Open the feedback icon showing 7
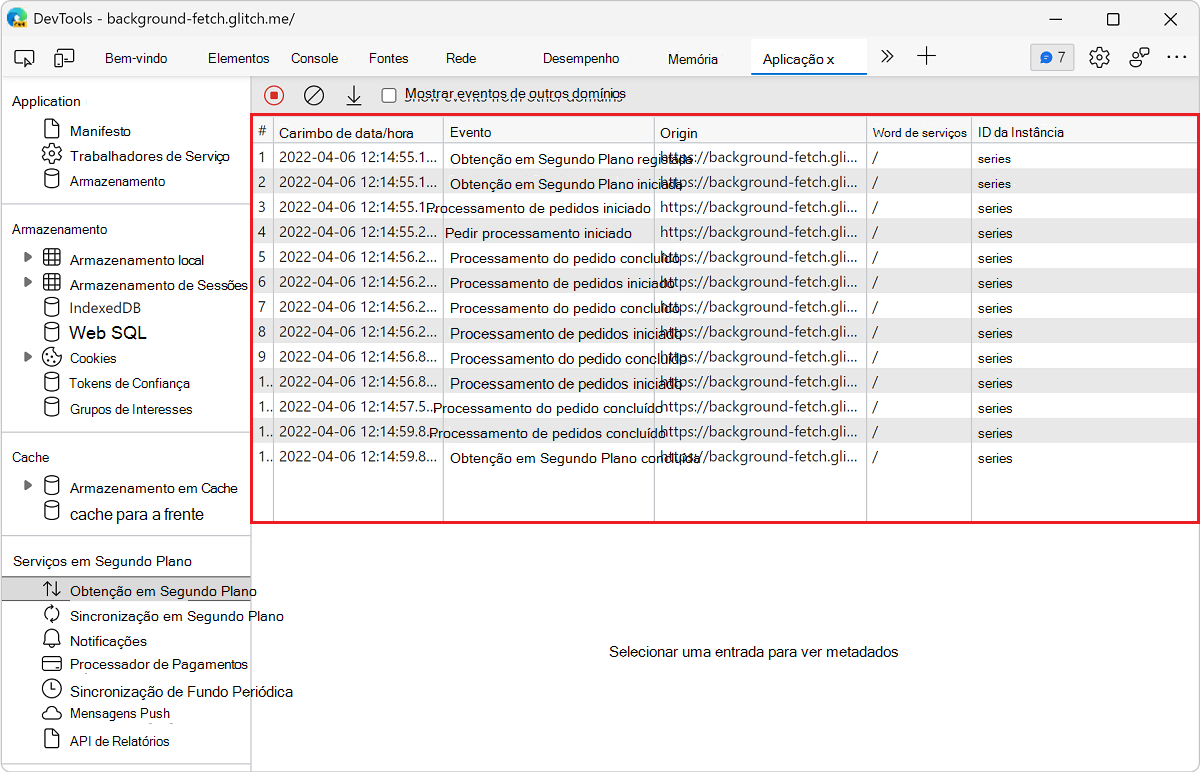 pos(1051,57)
